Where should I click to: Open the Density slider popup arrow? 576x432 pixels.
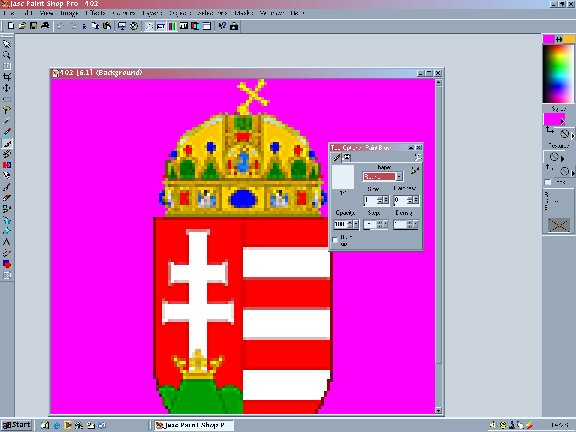(x=415, y=224)
